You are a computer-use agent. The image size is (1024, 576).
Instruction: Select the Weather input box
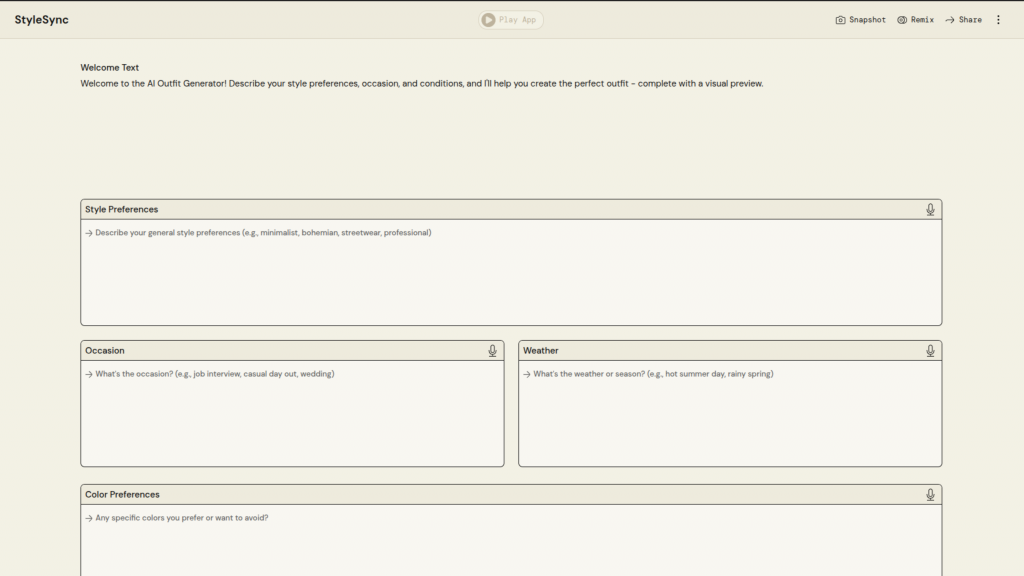[730, 413]
